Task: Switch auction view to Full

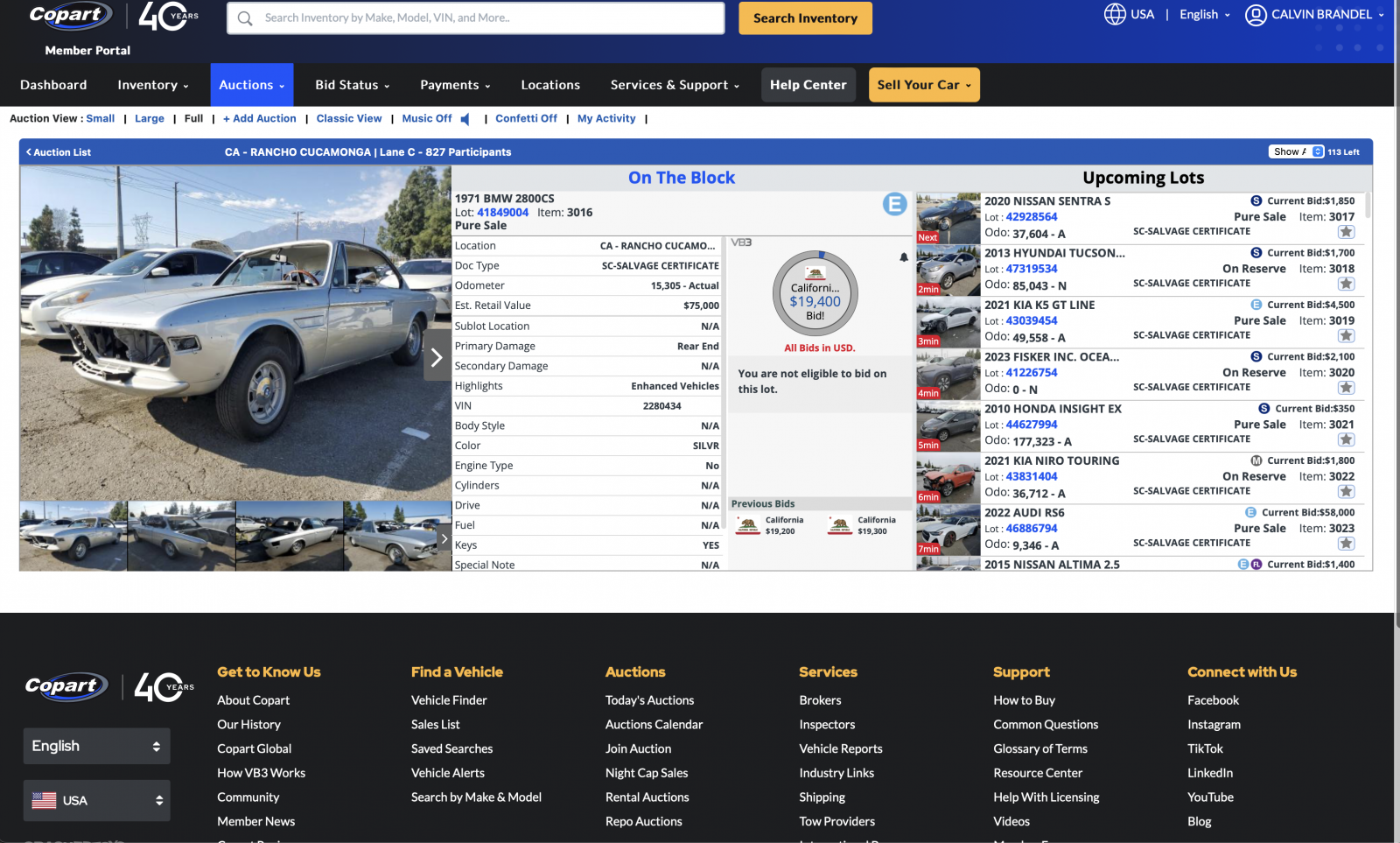Action: point(194,119)
